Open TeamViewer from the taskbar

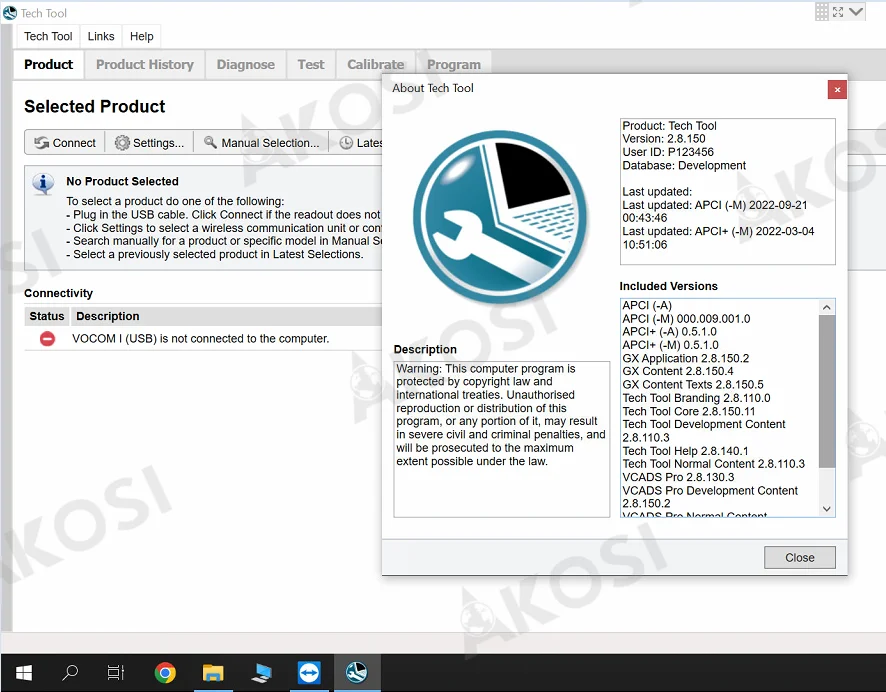click(x=309, y=673)
